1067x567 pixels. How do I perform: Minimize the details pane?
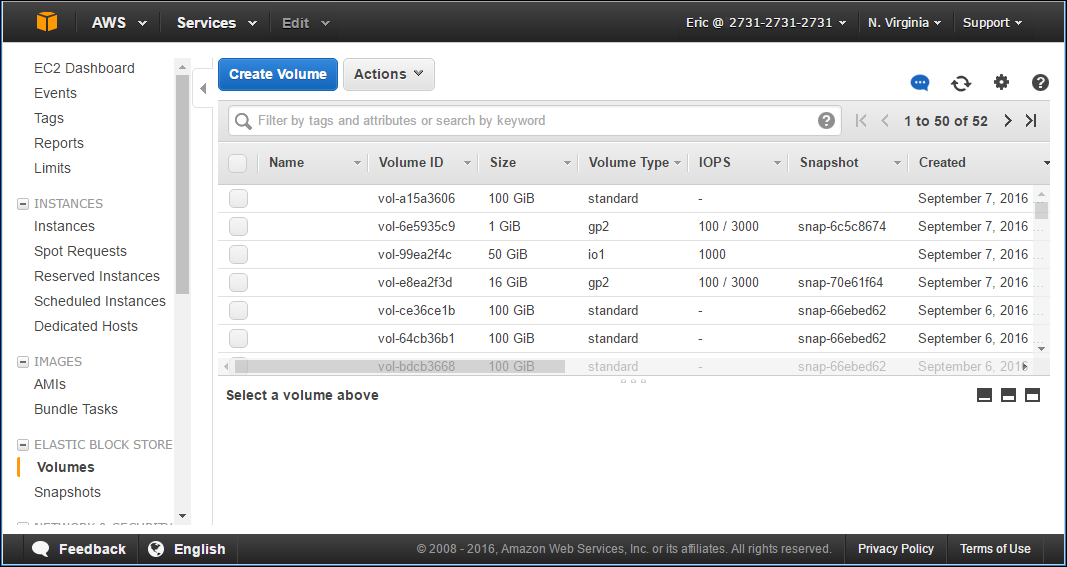click(984, 395)
